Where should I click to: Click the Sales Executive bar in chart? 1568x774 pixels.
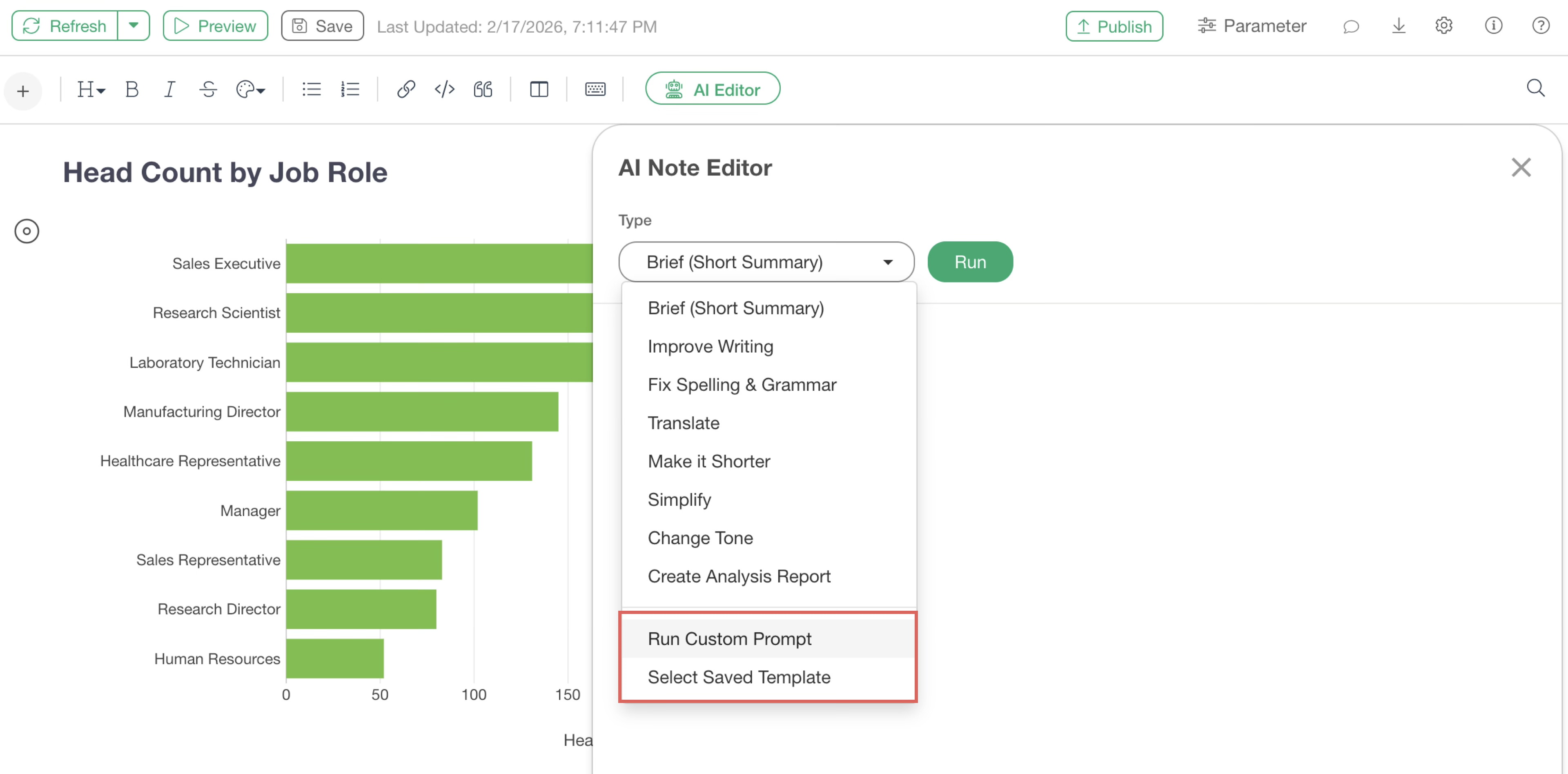[438, 263]
